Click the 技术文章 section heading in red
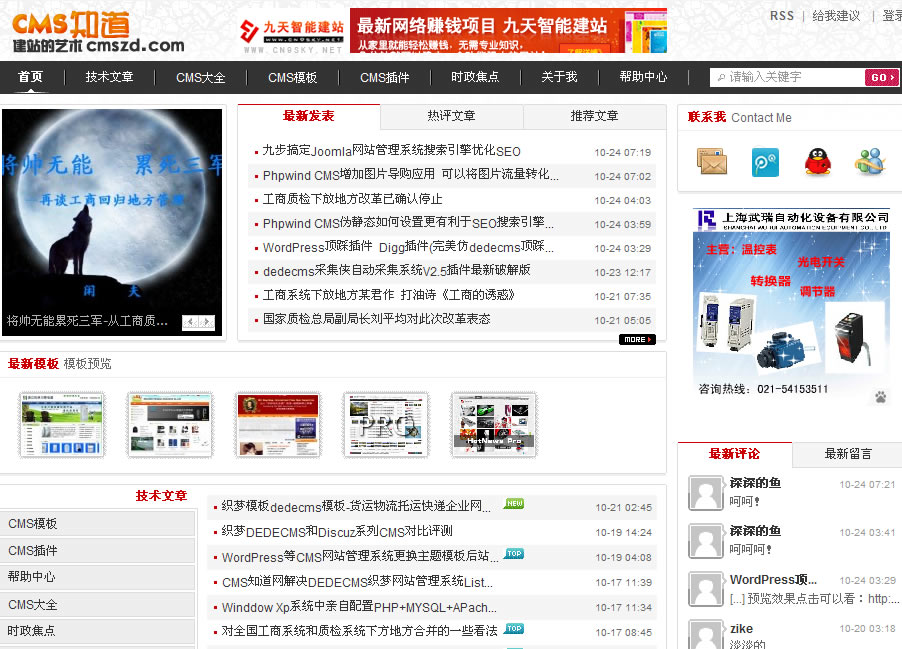 pos(162,495)
